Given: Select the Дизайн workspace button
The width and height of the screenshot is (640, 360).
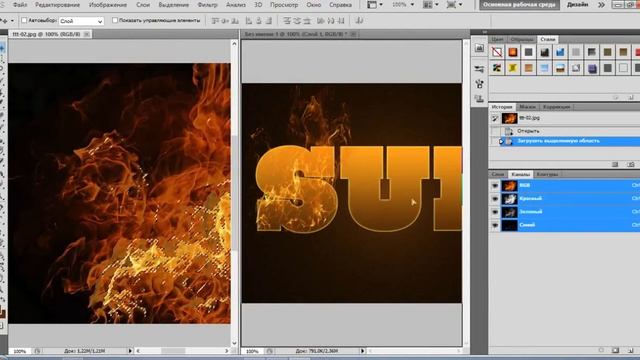Looking at the screenshot, I should click(x=578, y=5).
